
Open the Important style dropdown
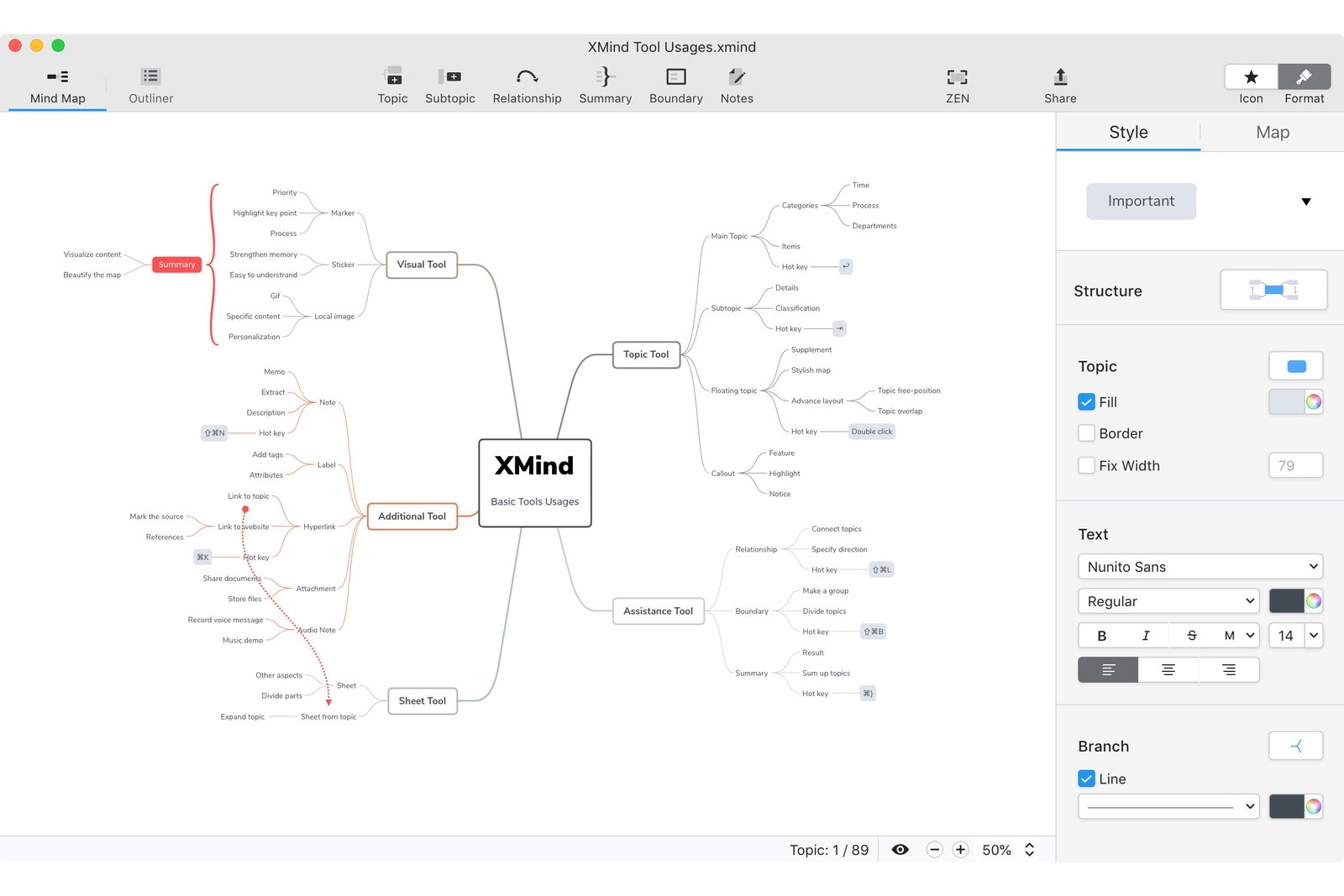pos(1306,202)
